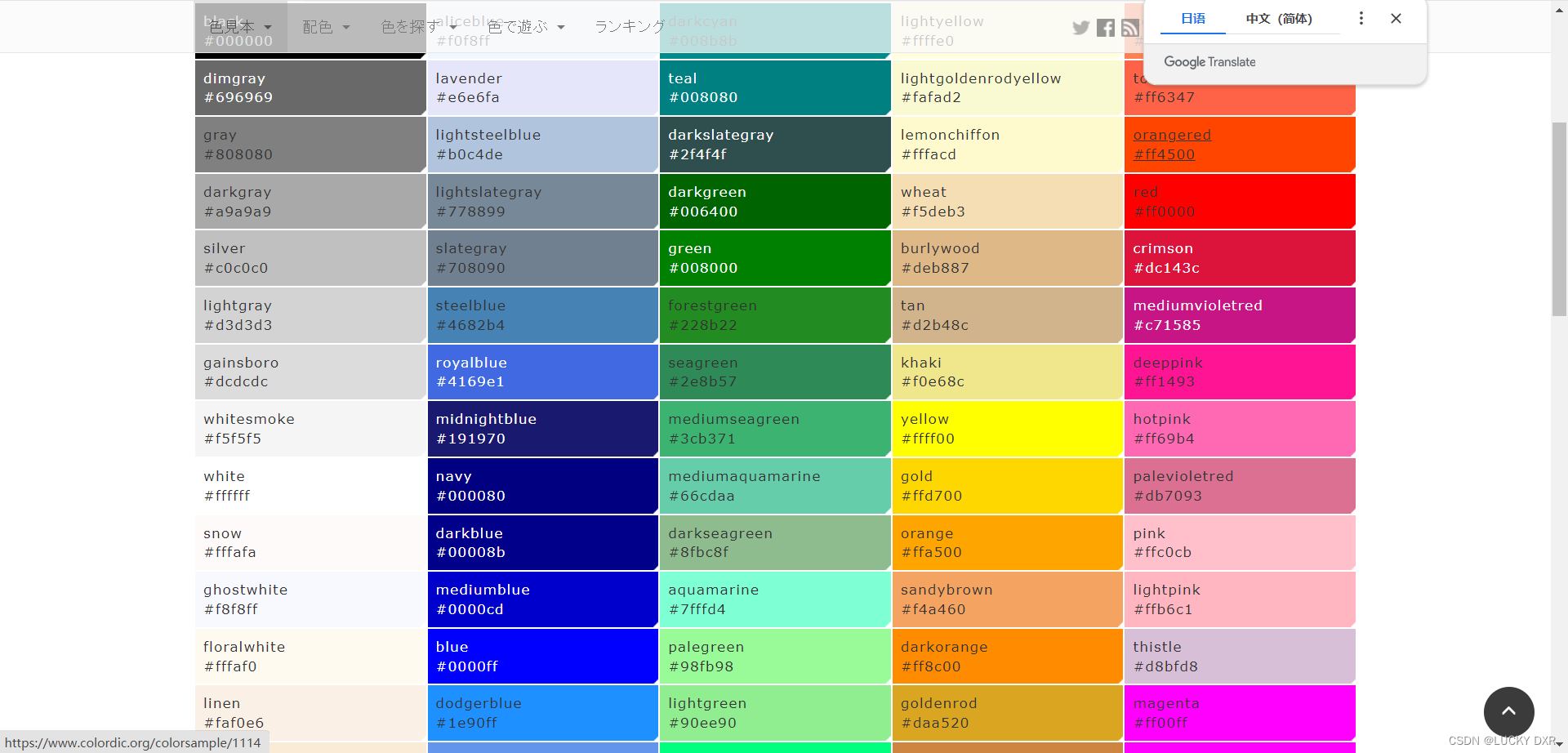The width and height of the screenshot is (1568, 753).
Task: Choose the hotpink #ff69b4 swatch
Action: pos(1240,429)
